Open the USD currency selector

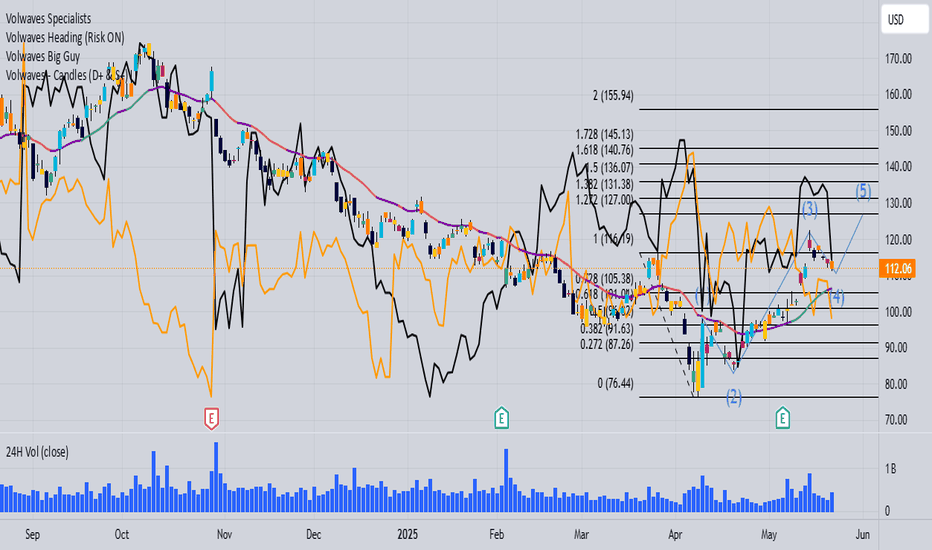pyautogui.click(x=904, y=20)
